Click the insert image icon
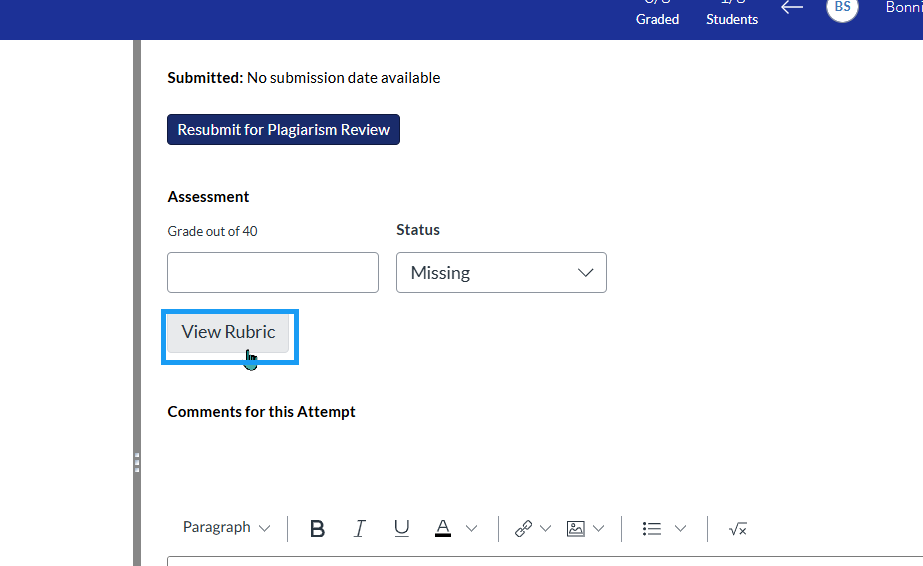This screenshot has height=566, width=923. tap(576, 528)
